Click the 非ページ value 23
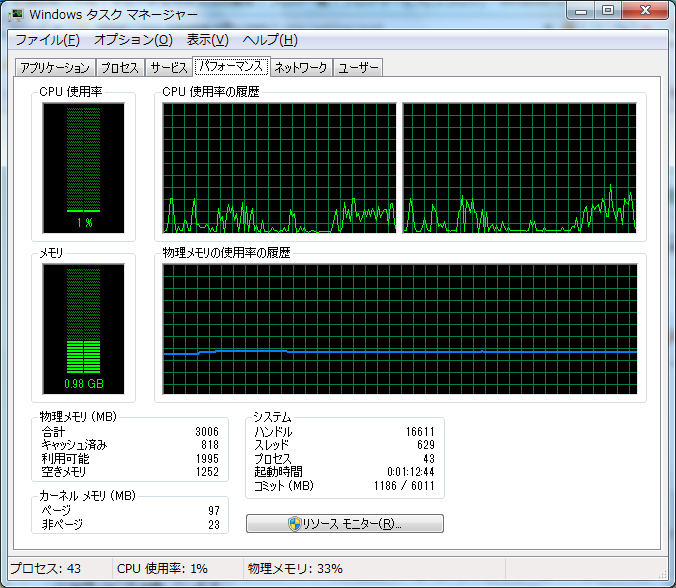Viewport: 676px width, 588px height. pyautogui.click(x=214, y=525)
